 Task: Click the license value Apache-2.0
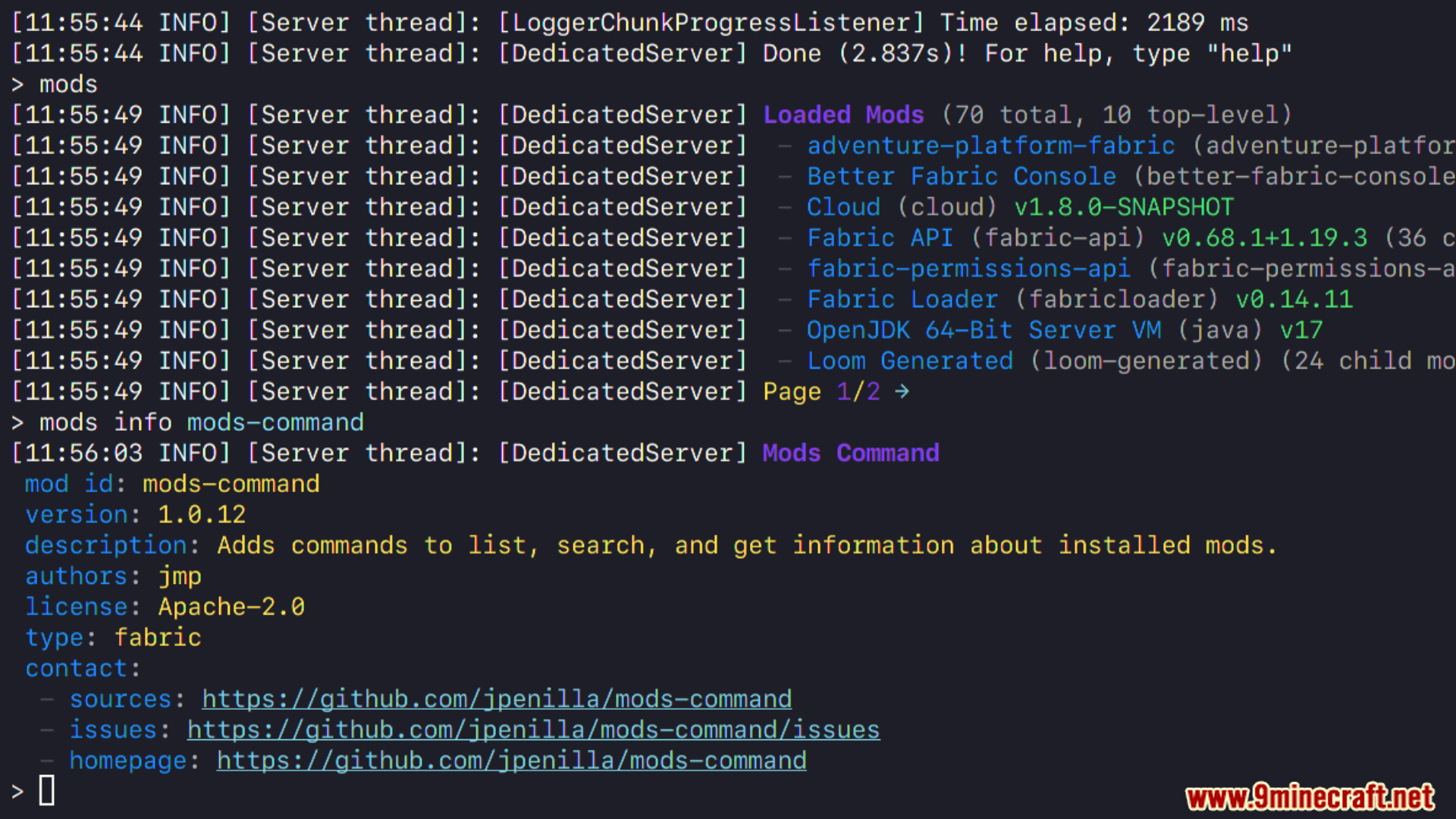click(x=231, y=607)
